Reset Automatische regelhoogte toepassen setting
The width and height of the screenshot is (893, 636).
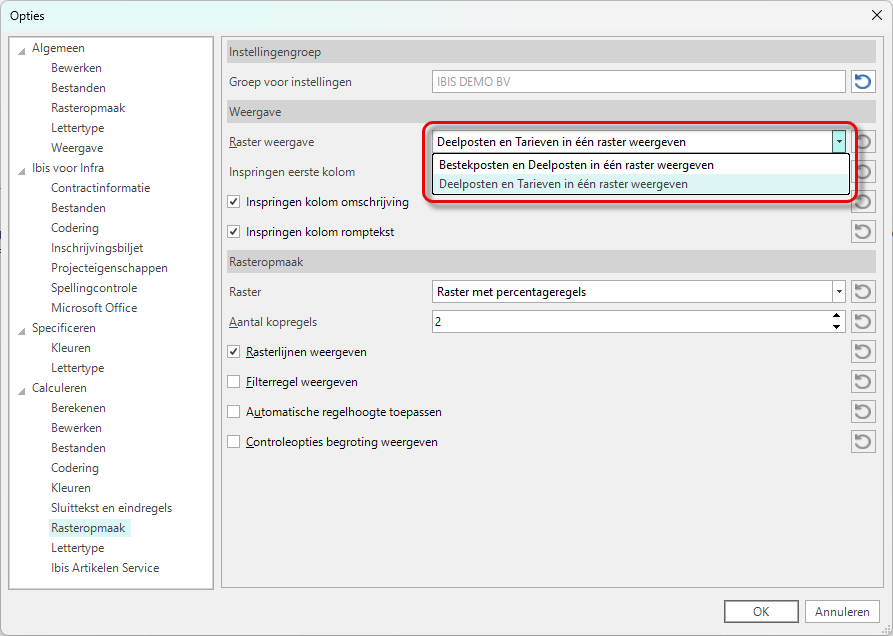tap(862, 412)
